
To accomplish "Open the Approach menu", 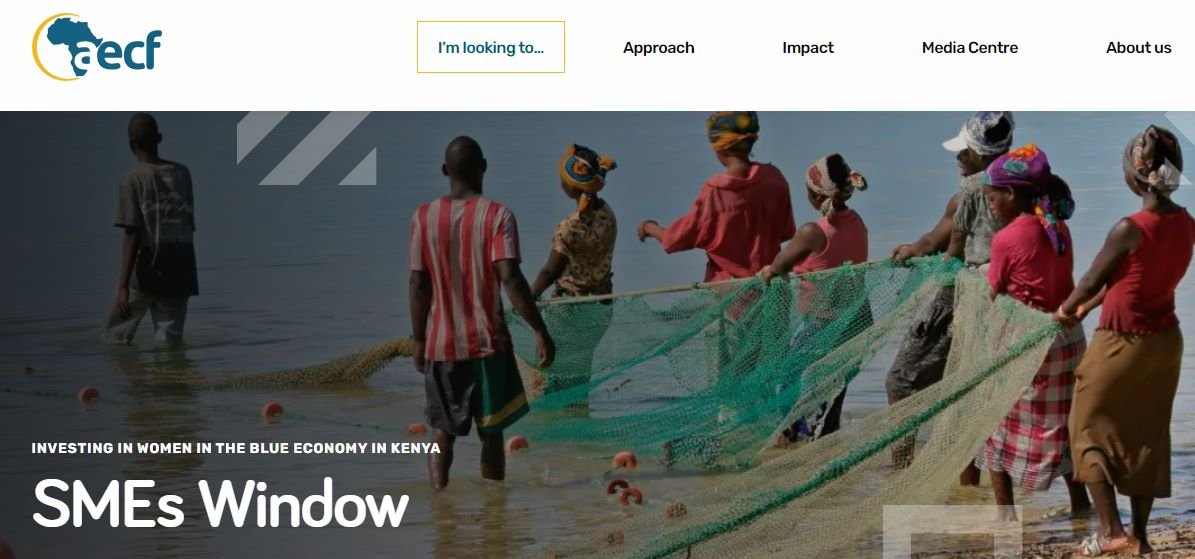I will (x=658, y=48).
